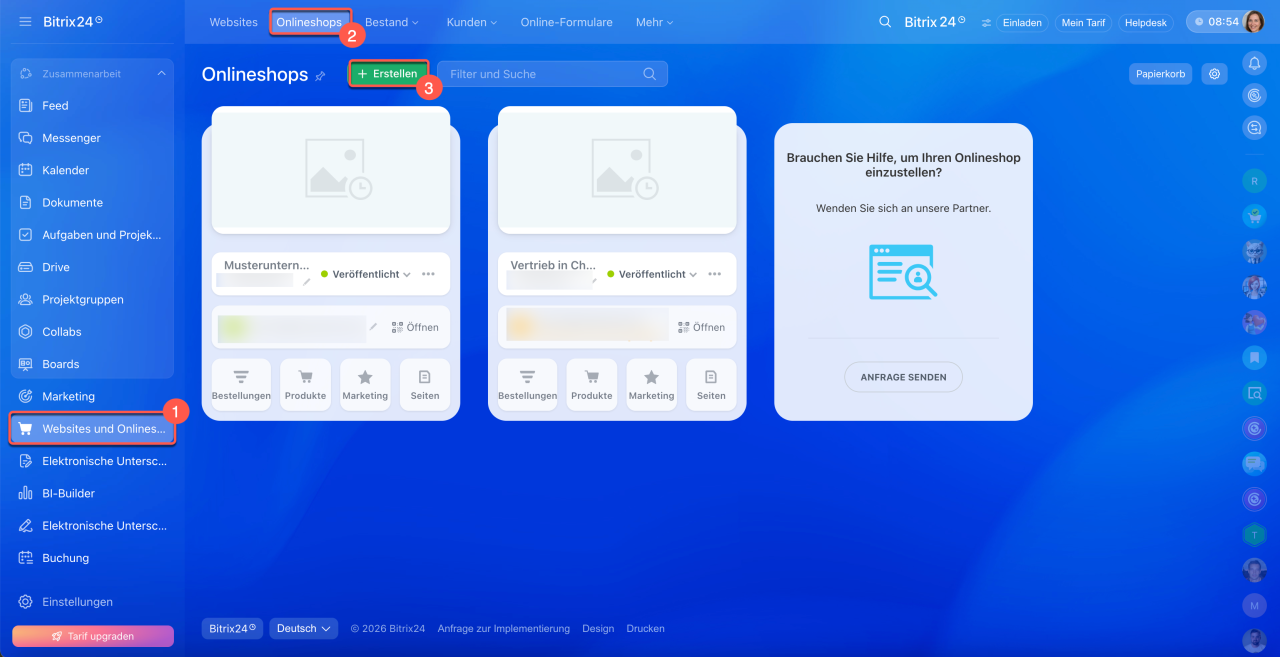Toggle the pin next to Onlineshops title
The width and height of the screenshot is (1280, 657).
[320, 76]
